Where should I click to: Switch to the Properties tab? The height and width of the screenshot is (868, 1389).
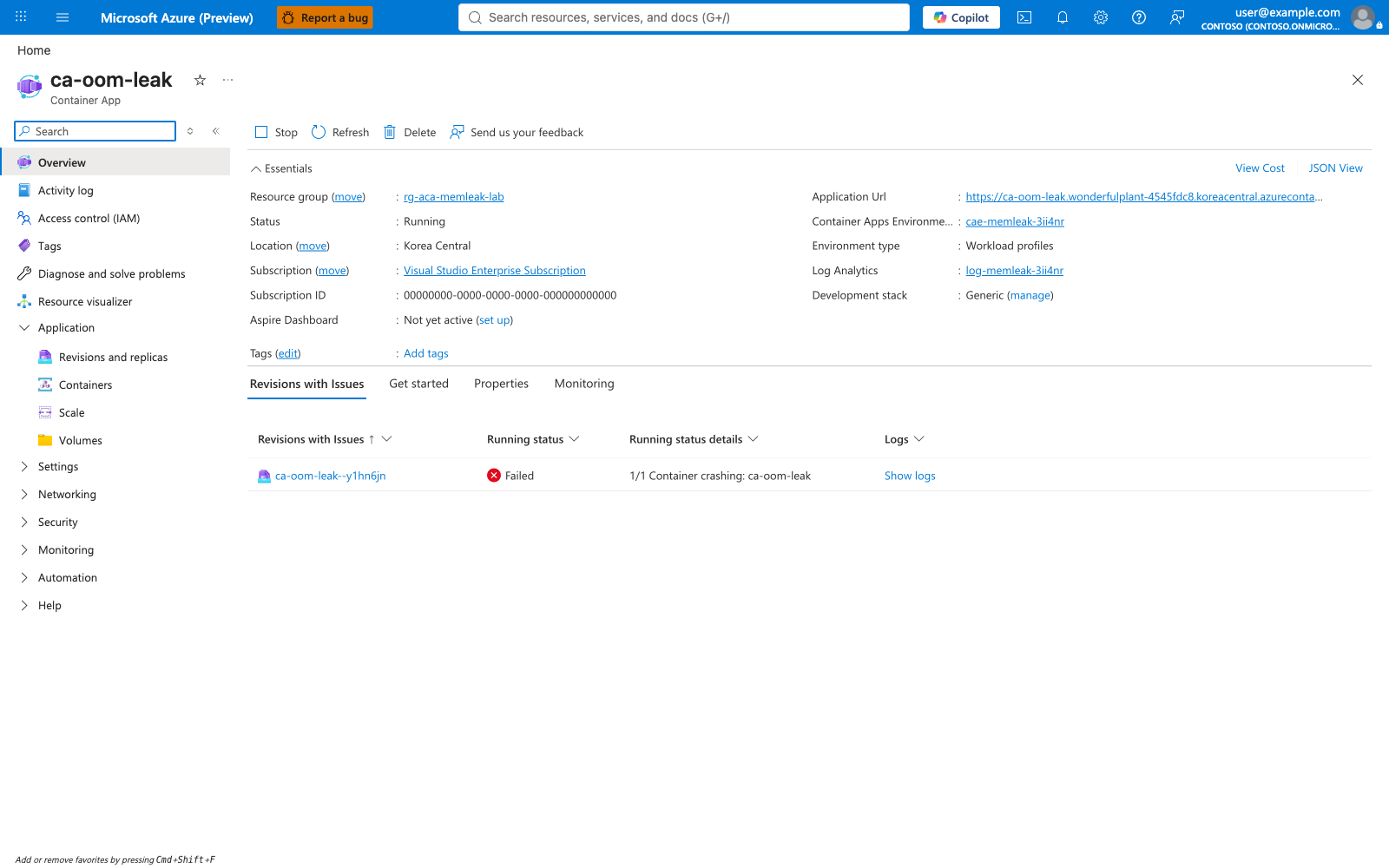[x=501, y=384]
